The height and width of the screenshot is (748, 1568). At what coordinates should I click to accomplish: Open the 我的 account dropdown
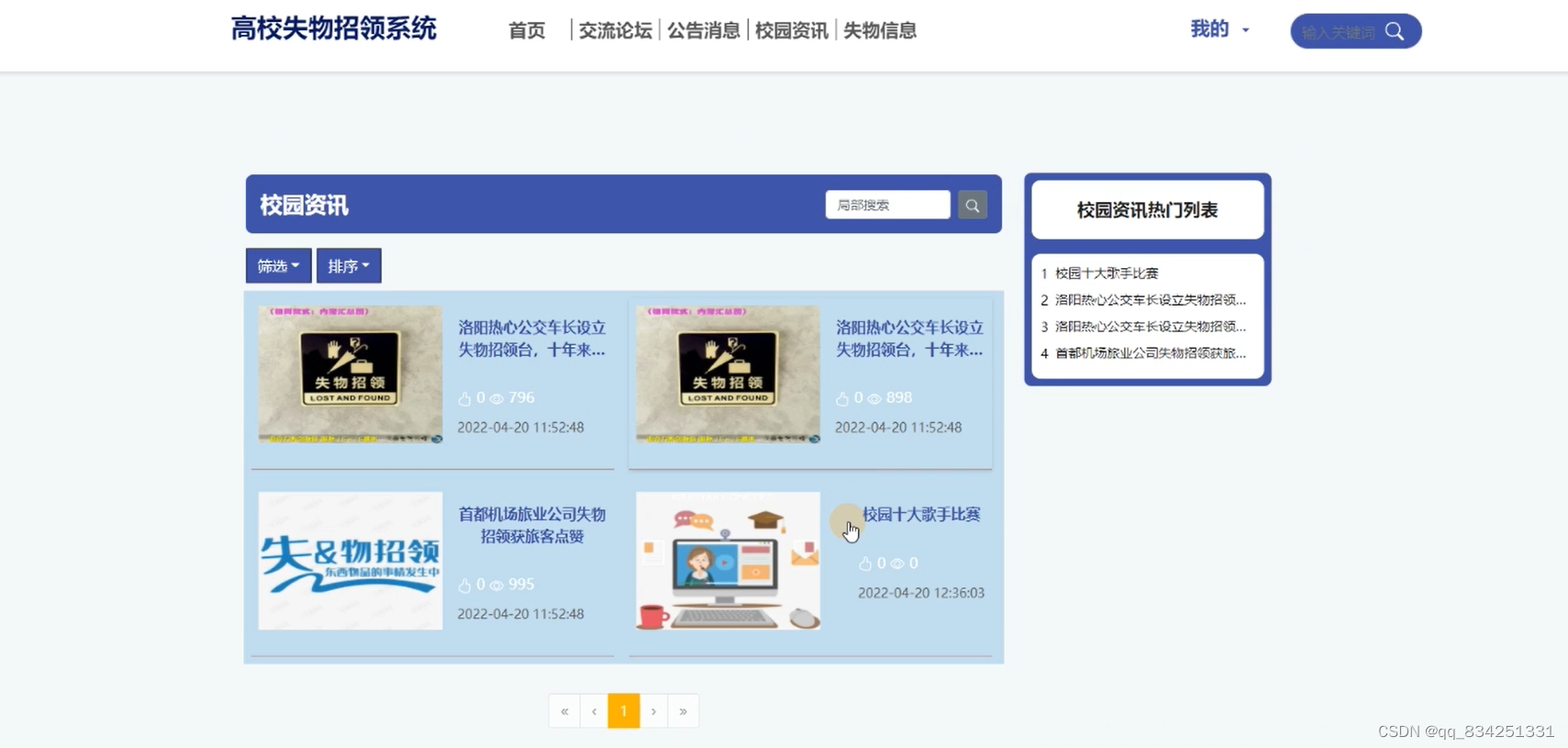[x=1219, y=29]
